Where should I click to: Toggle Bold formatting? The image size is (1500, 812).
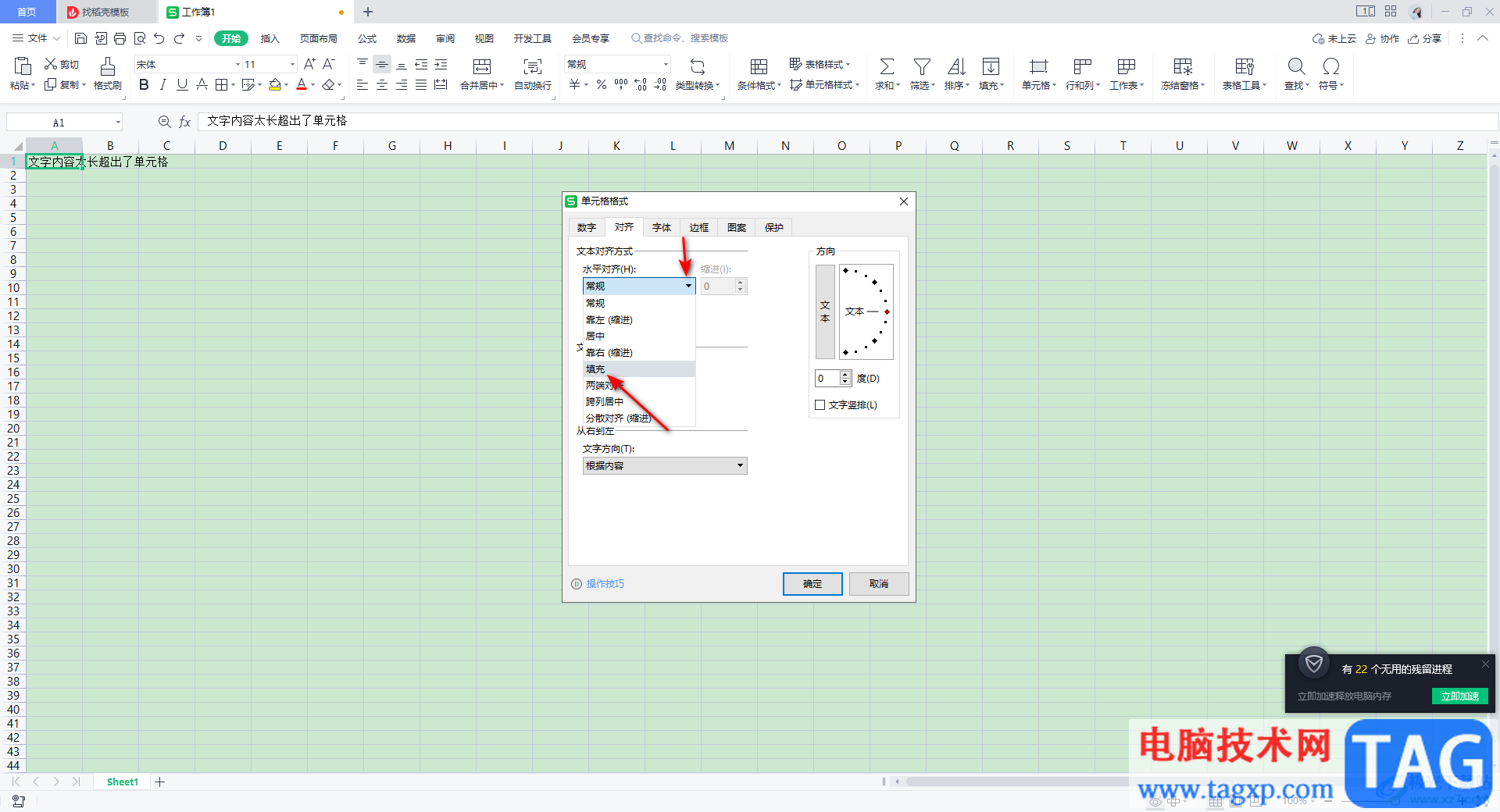(144, 84)
